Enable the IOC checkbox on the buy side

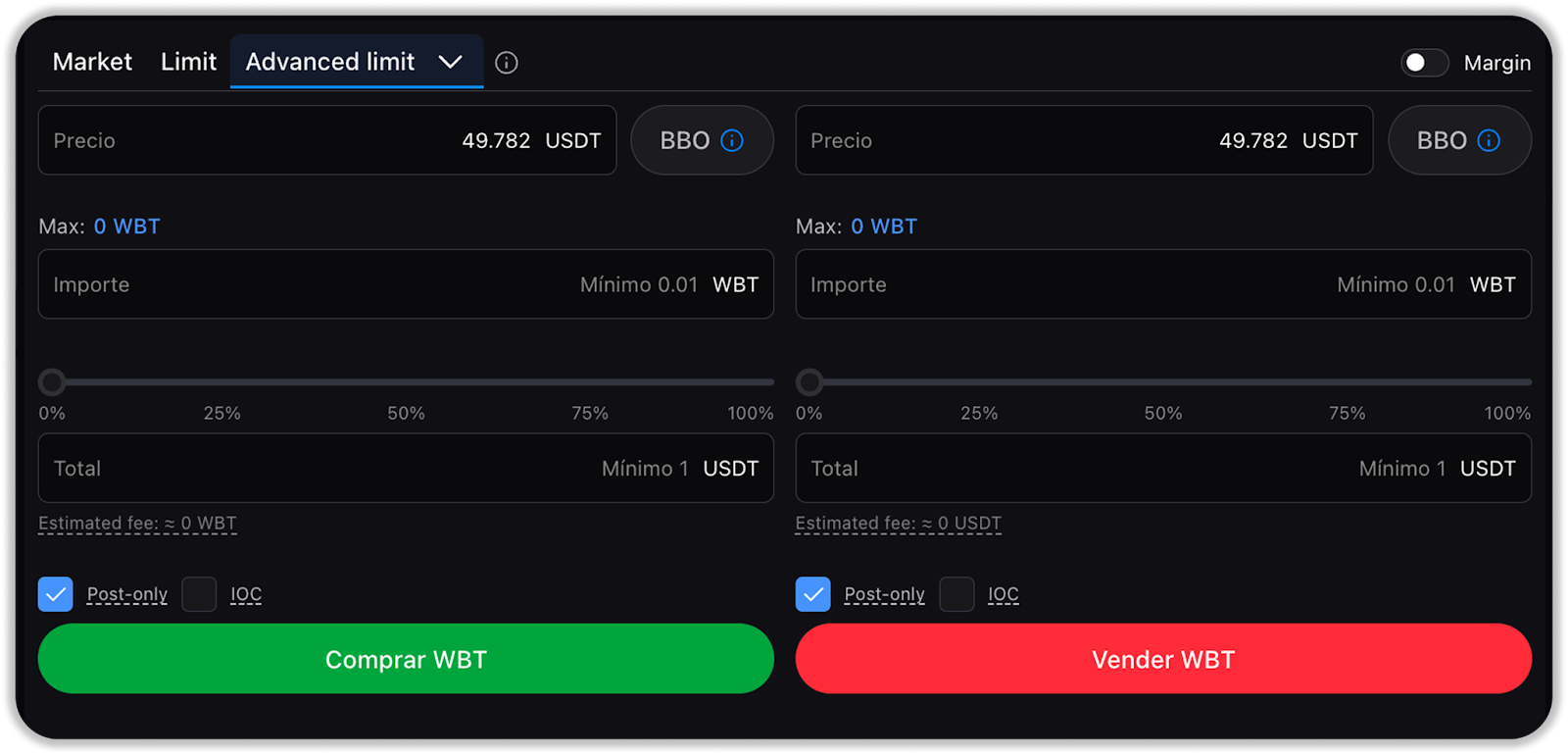[199, 594]
